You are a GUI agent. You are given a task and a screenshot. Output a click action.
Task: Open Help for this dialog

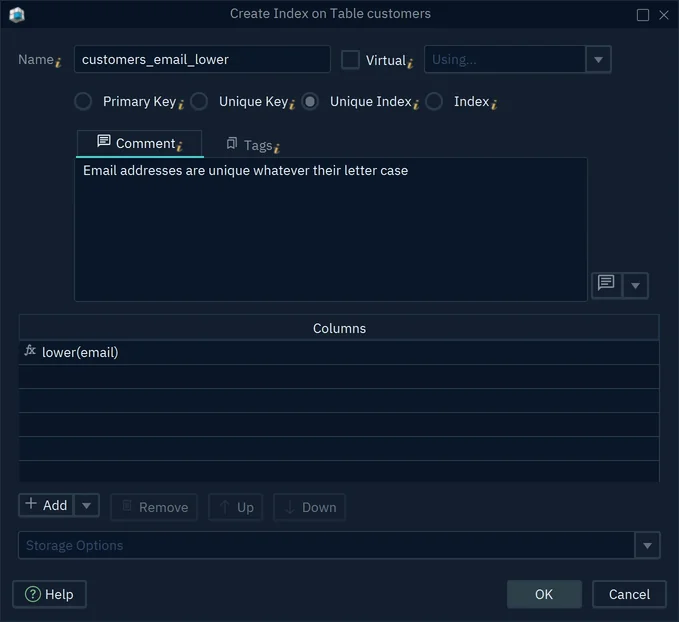(x=49, y=594)
